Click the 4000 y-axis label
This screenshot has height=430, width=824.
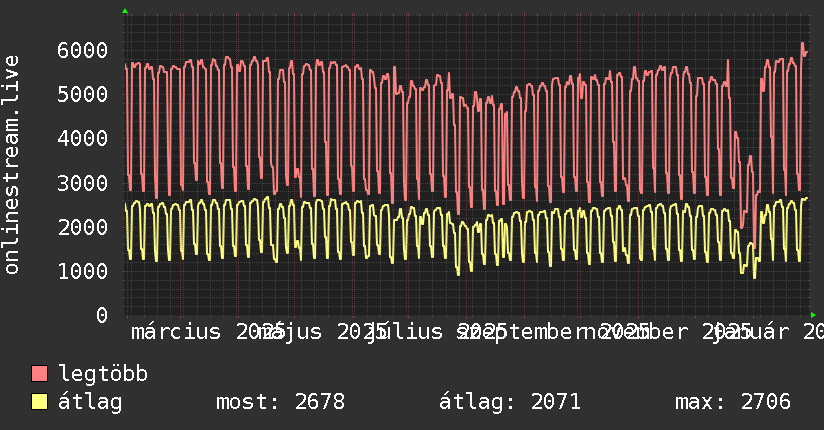(83, 139)
